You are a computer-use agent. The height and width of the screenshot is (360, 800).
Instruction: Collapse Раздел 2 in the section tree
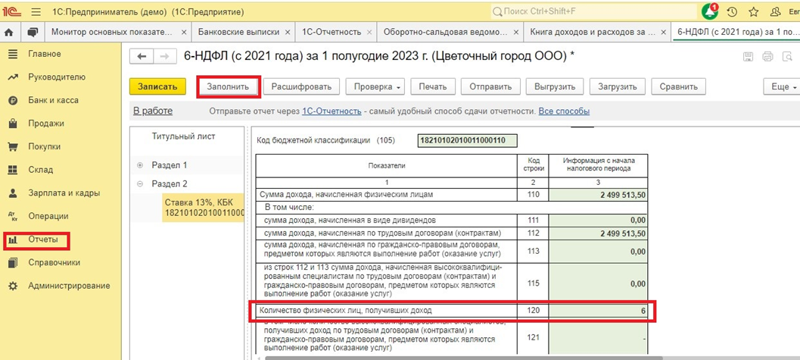[x=140, y=184]
